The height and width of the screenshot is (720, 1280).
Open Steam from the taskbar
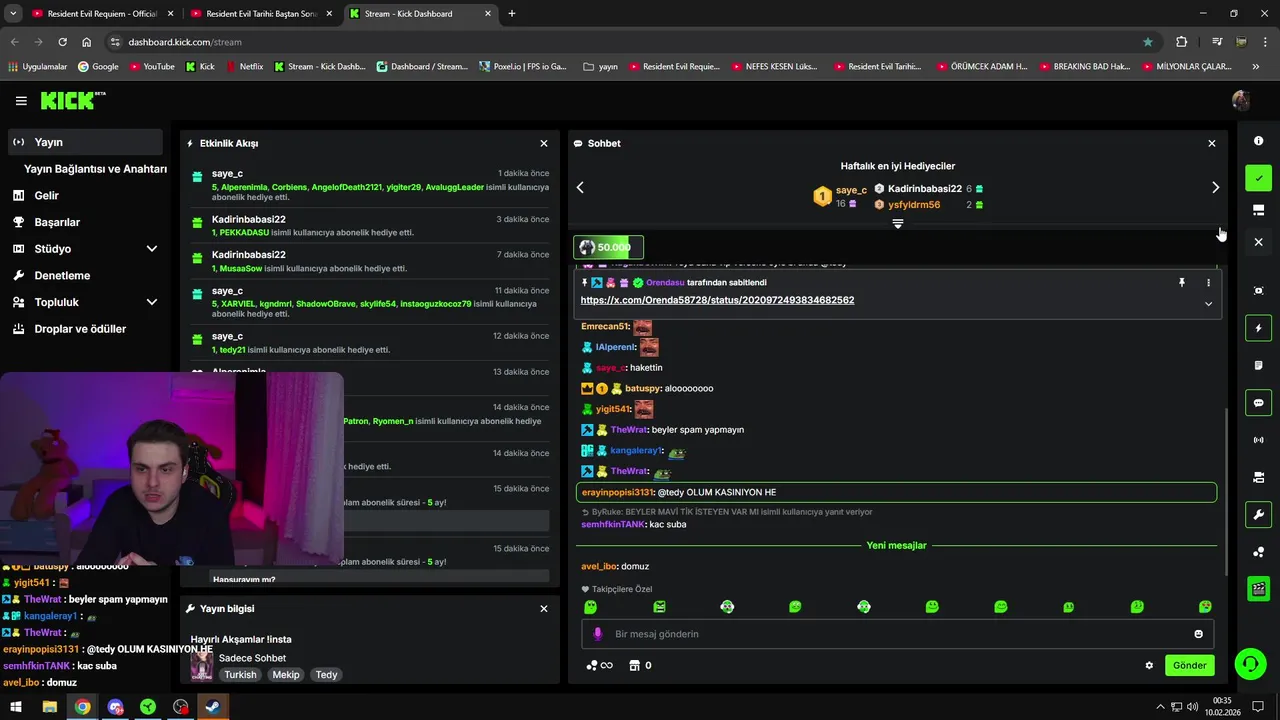point(213,707)
